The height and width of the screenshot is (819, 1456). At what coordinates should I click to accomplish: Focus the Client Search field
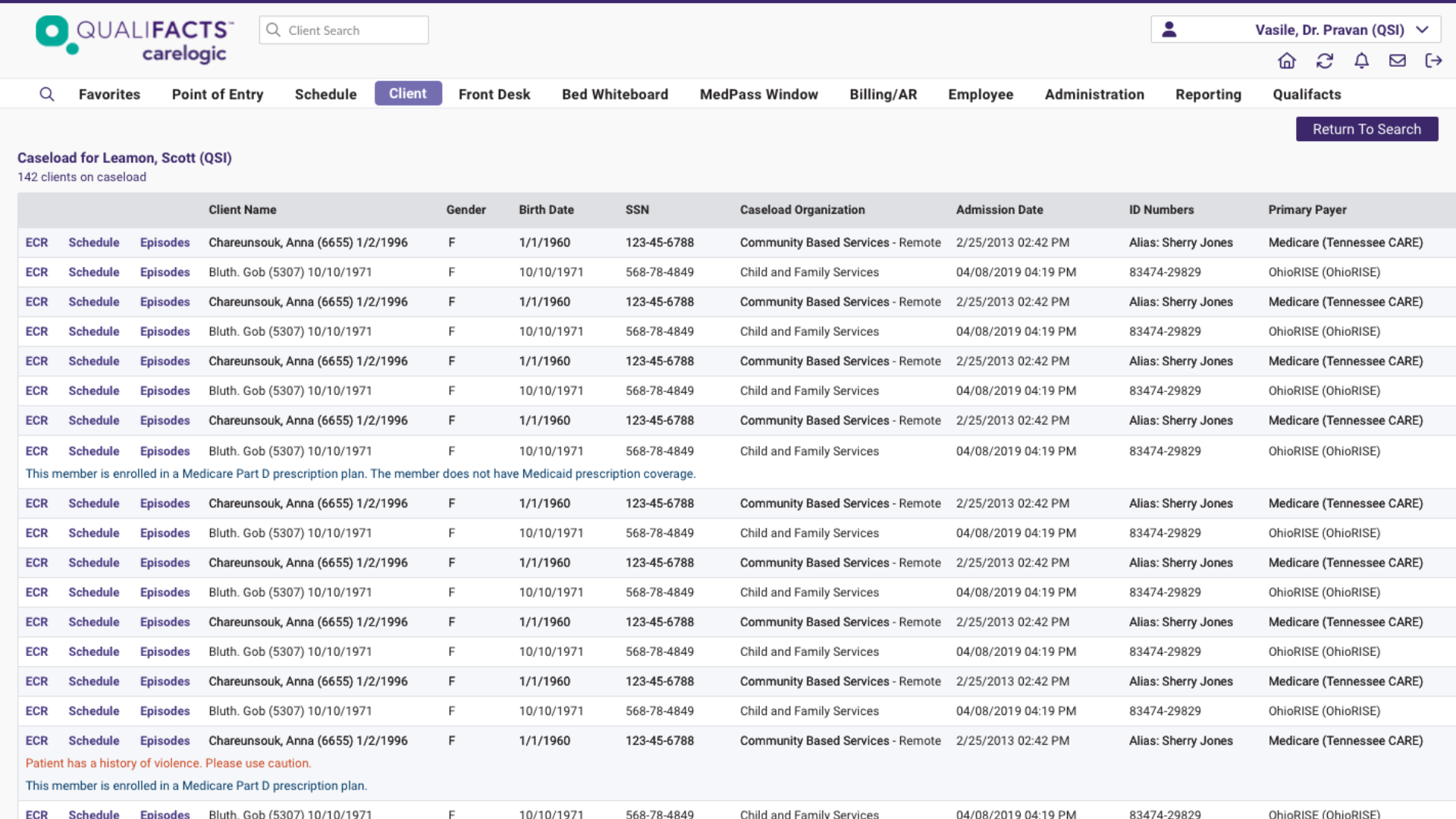(344, 30)
